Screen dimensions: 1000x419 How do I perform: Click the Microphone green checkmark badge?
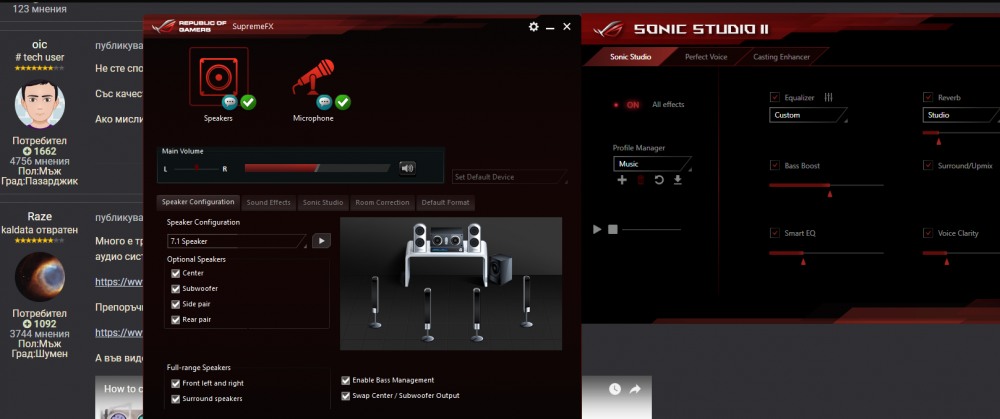tap(343, 102)
